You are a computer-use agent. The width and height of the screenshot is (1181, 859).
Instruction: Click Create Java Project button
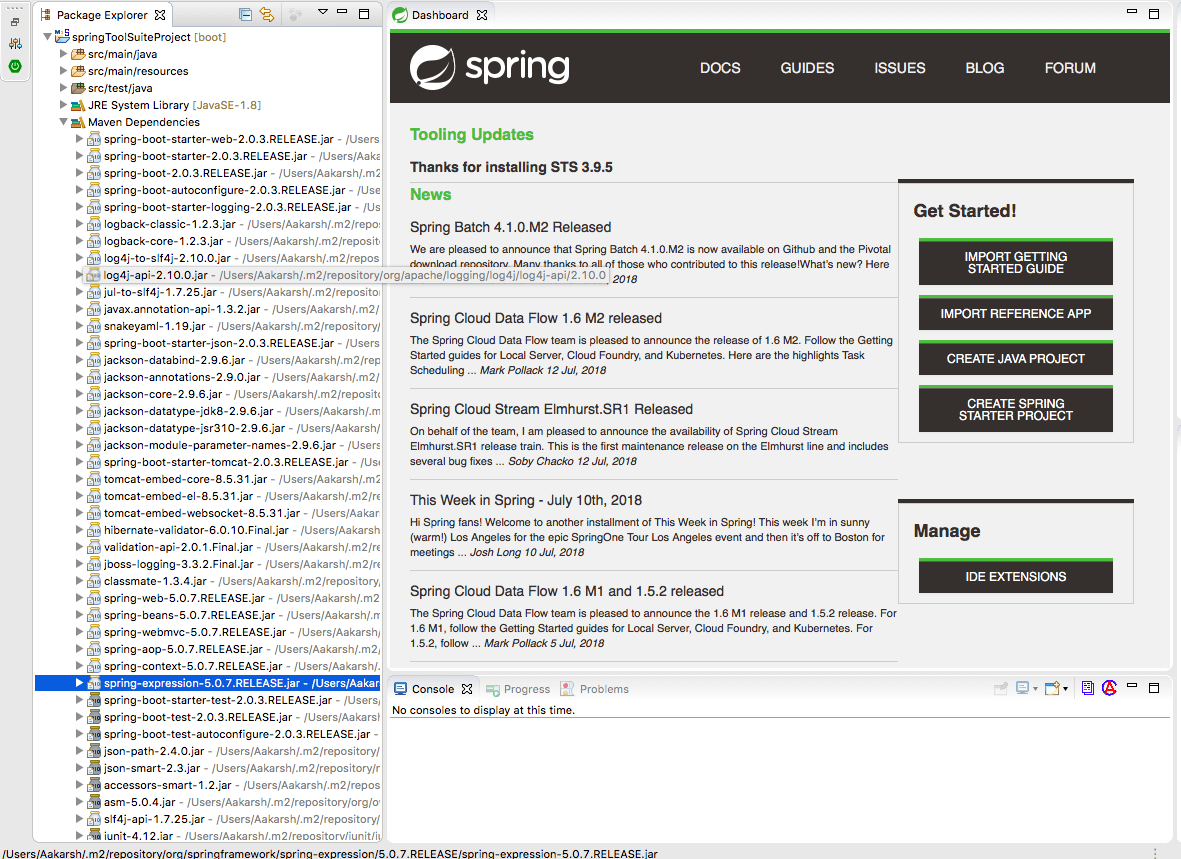tap(1015, 358)
